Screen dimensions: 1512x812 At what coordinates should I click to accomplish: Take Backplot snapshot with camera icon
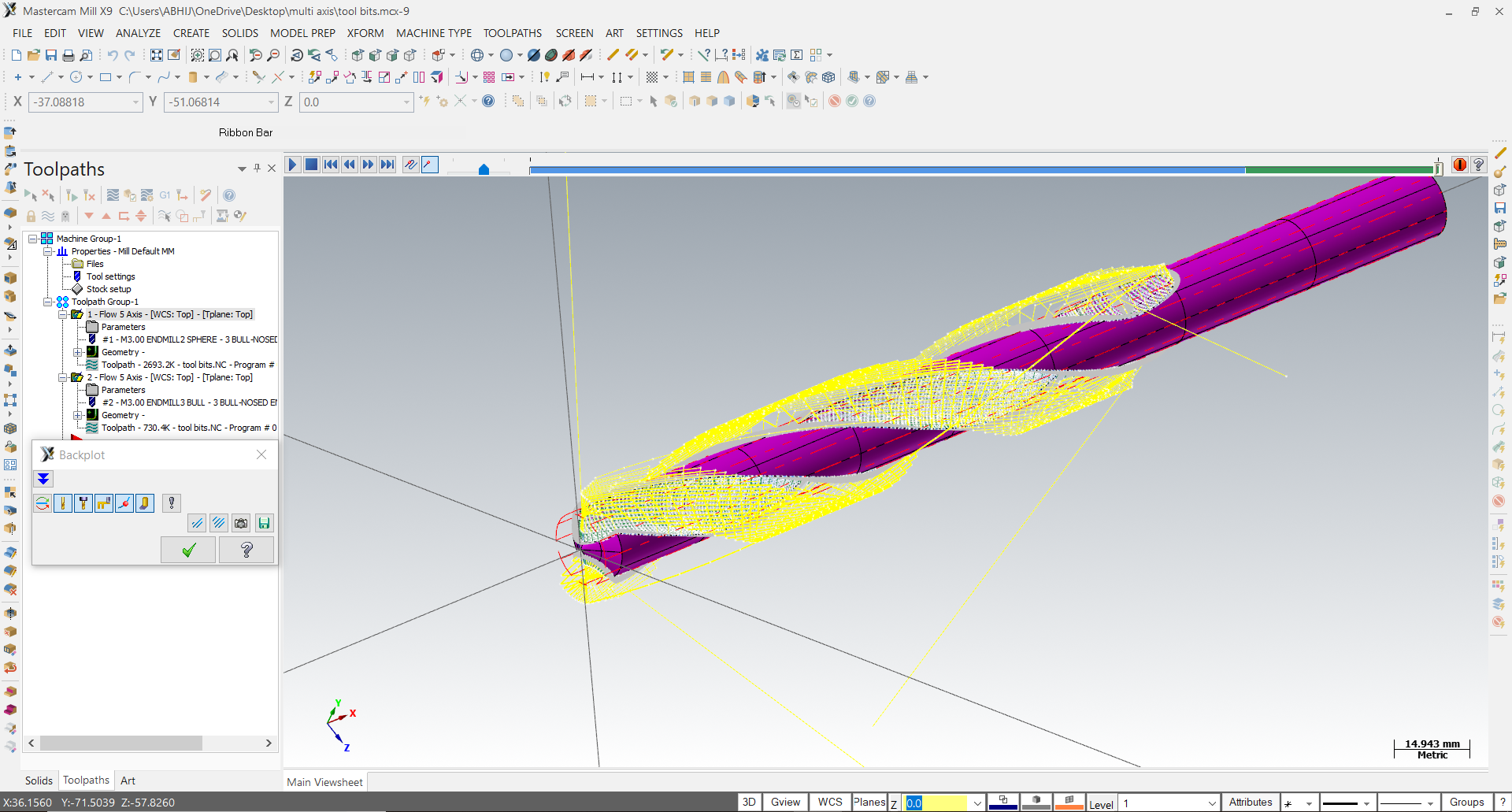[242, 523]
